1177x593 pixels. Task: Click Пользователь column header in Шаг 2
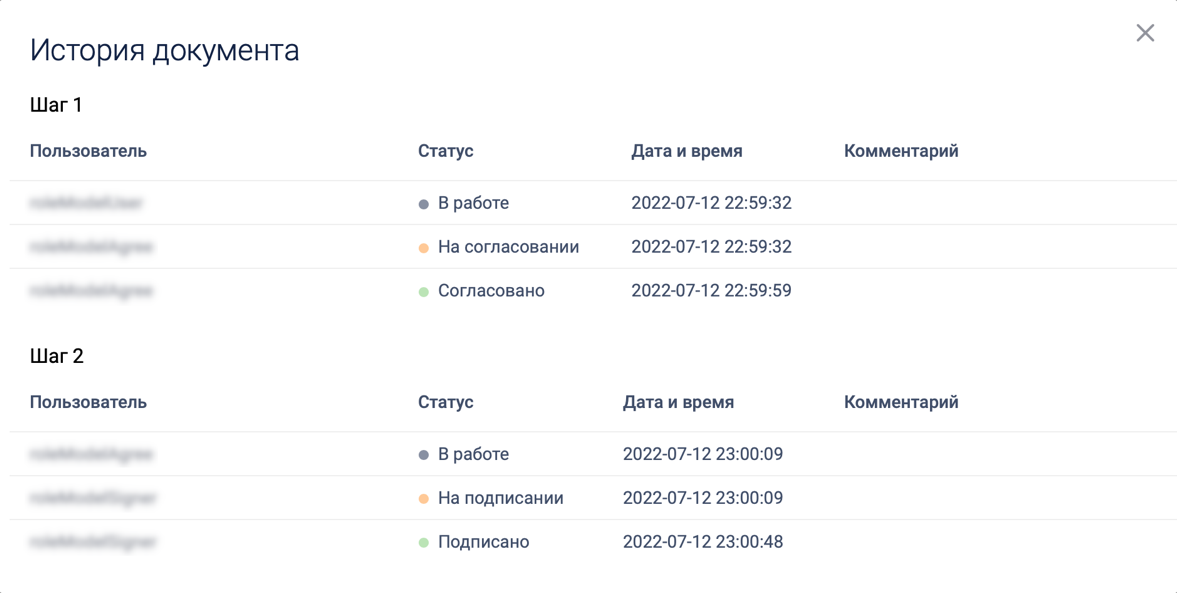tap(88, 402)
